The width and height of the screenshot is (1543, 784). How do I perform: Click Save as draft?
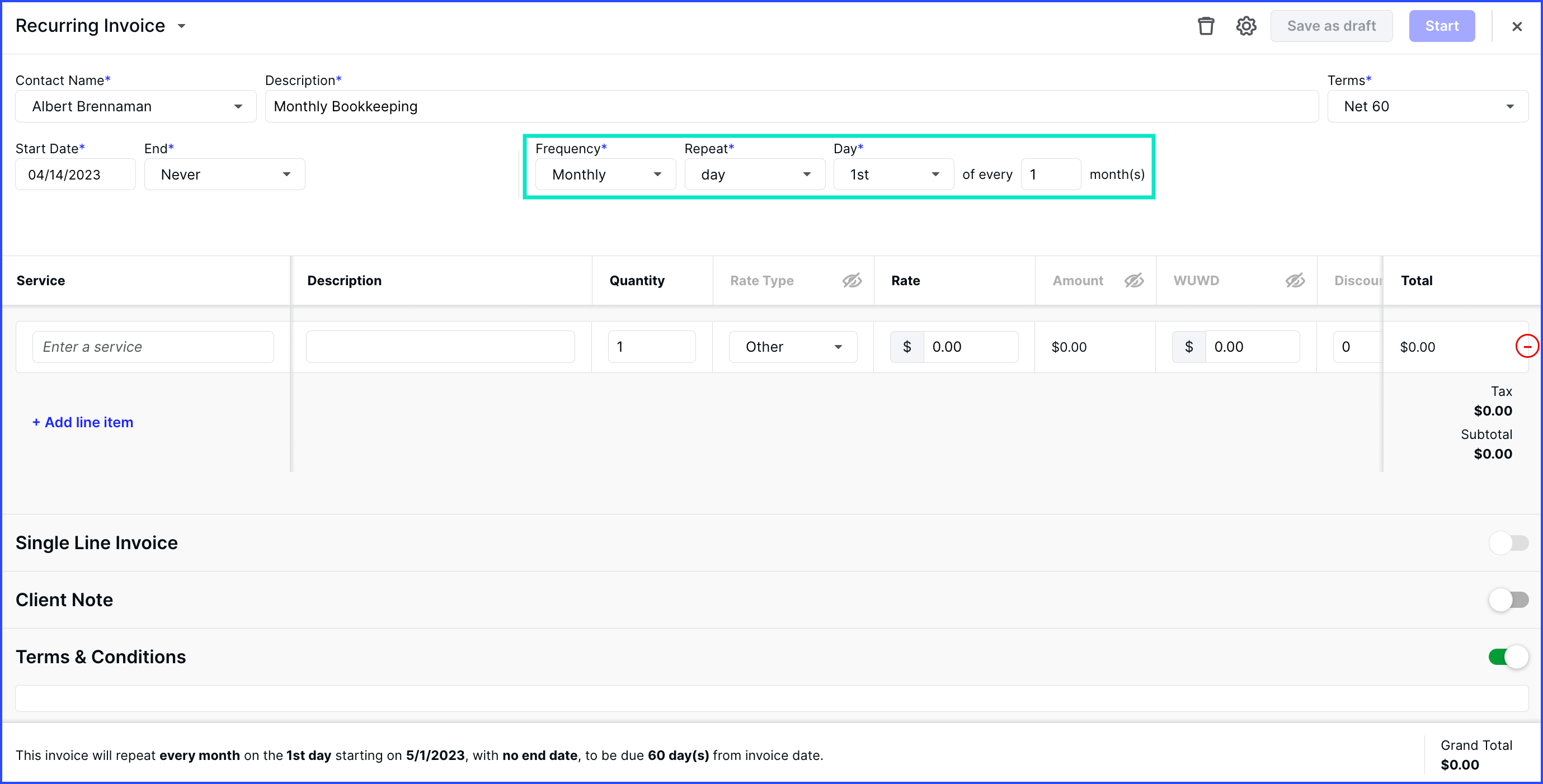pyautogui.click(x=1331, y=26)
